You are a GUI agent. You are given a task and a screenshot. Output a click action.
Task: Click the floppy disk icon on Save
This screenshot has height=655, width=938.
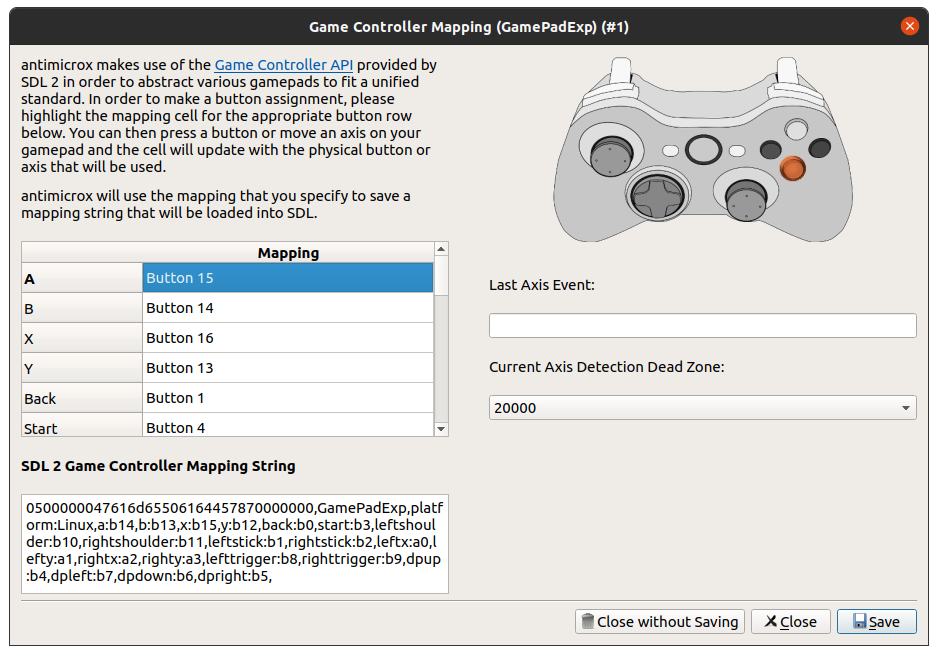click(x=860, y=622)
